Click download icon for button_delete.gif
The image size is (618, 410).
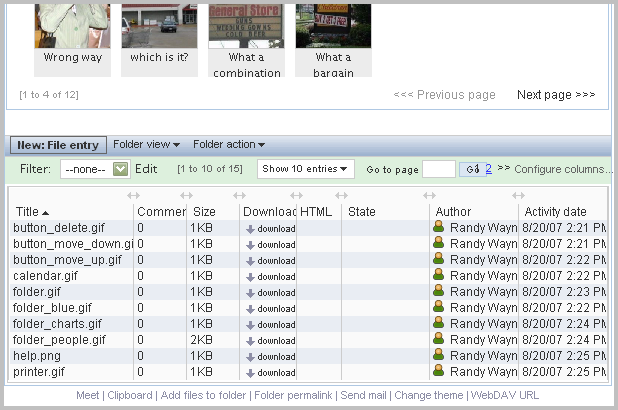tap(250, 229)
